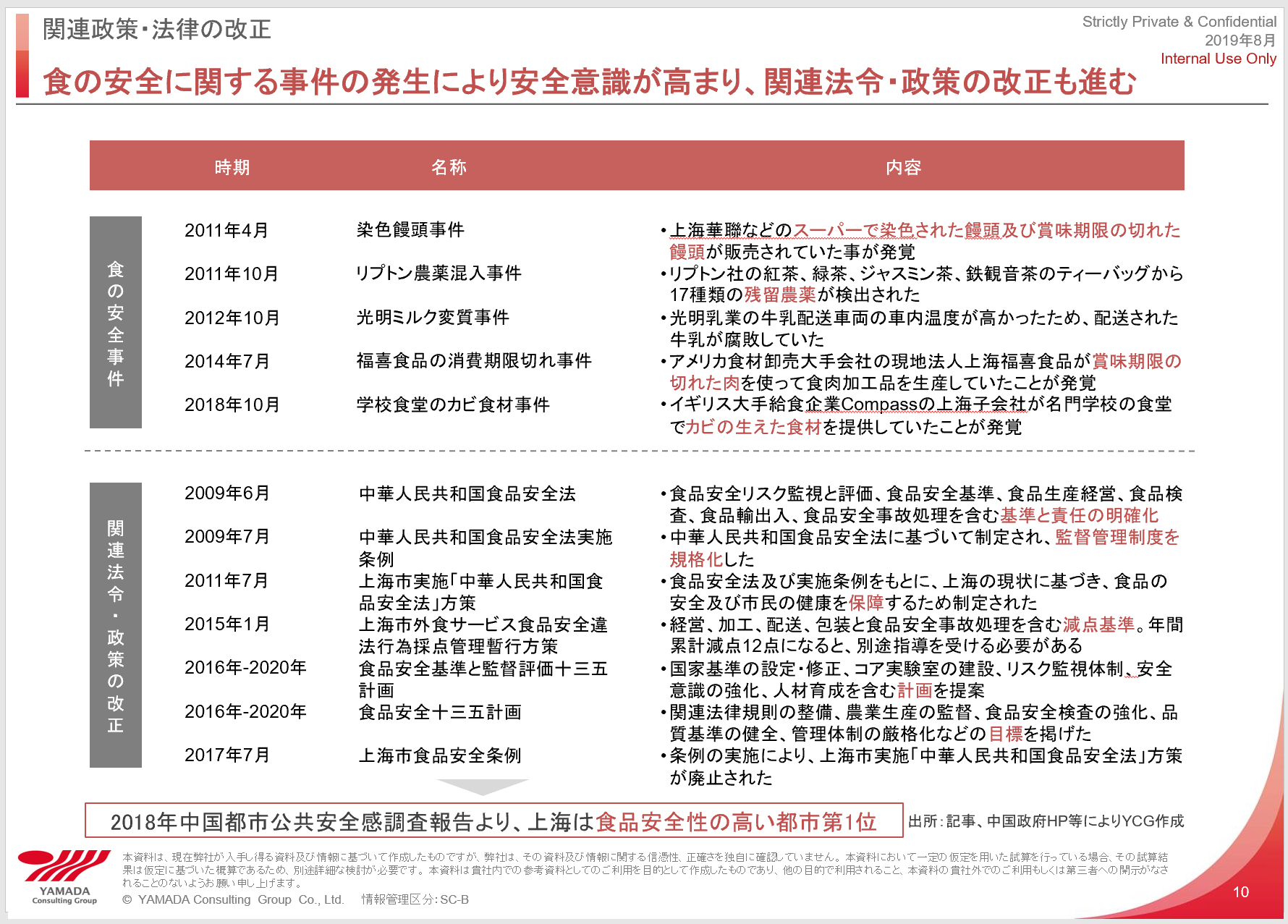Click the date 2011年10月
1288x924 pixels.
[232, 274]
